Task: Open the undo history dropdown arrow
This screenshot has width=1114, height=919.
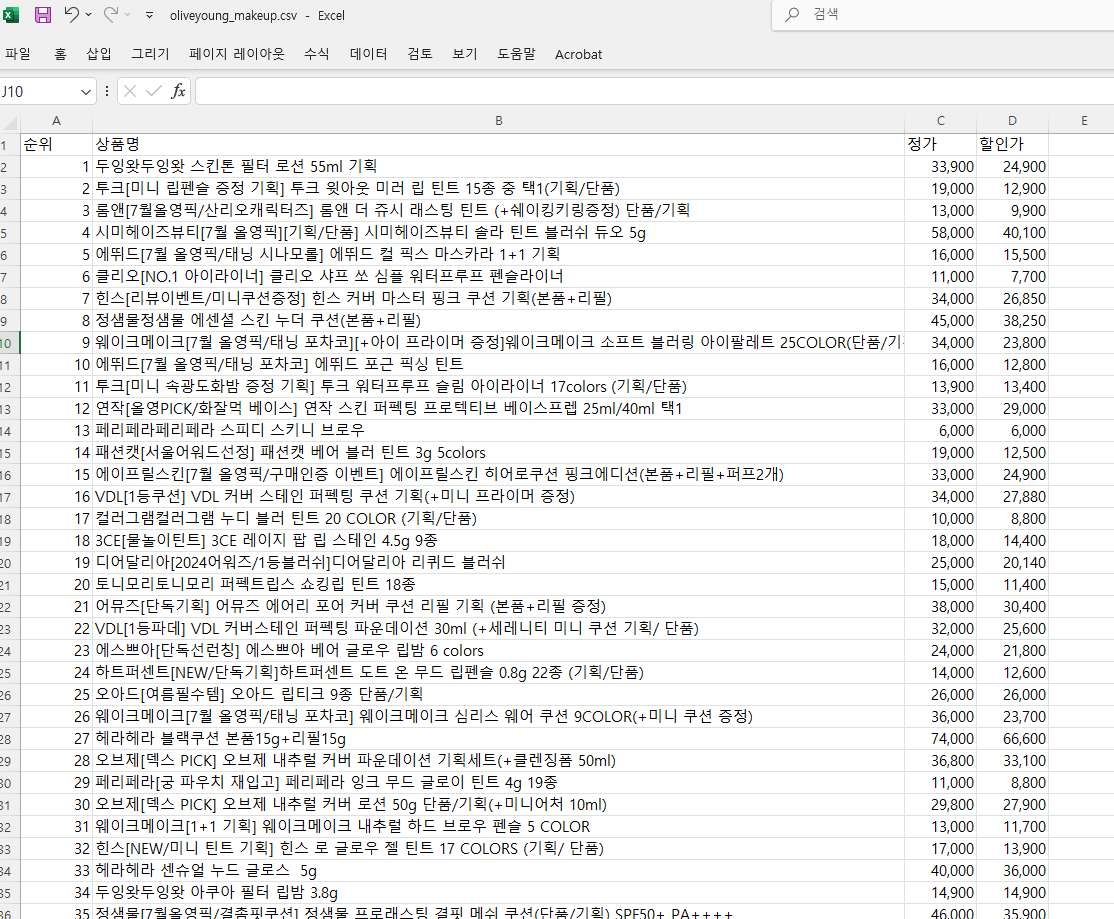Action: pyautogui.click(x=89, y=15)
